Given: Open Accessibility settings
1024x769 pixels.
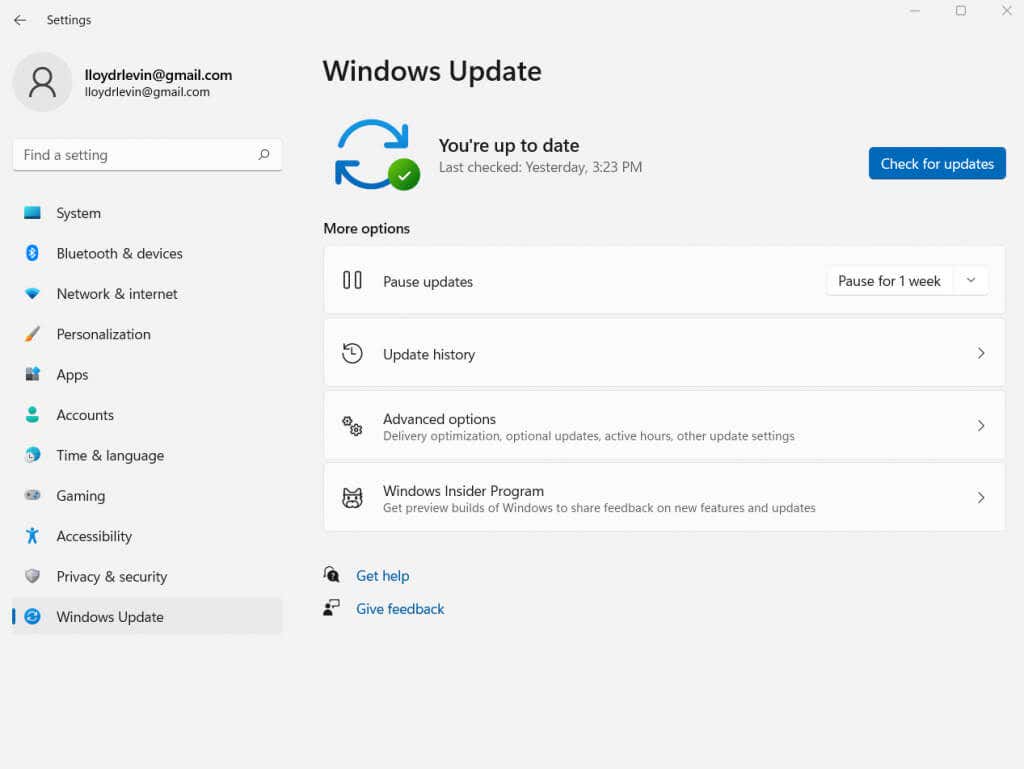Looking at the screenshot, I should [147, 537].
